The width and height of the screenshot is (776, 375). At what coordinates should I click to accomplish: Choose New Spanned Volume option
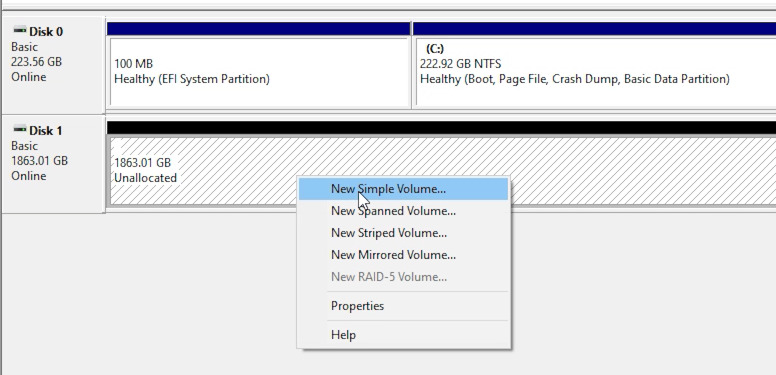403,211
